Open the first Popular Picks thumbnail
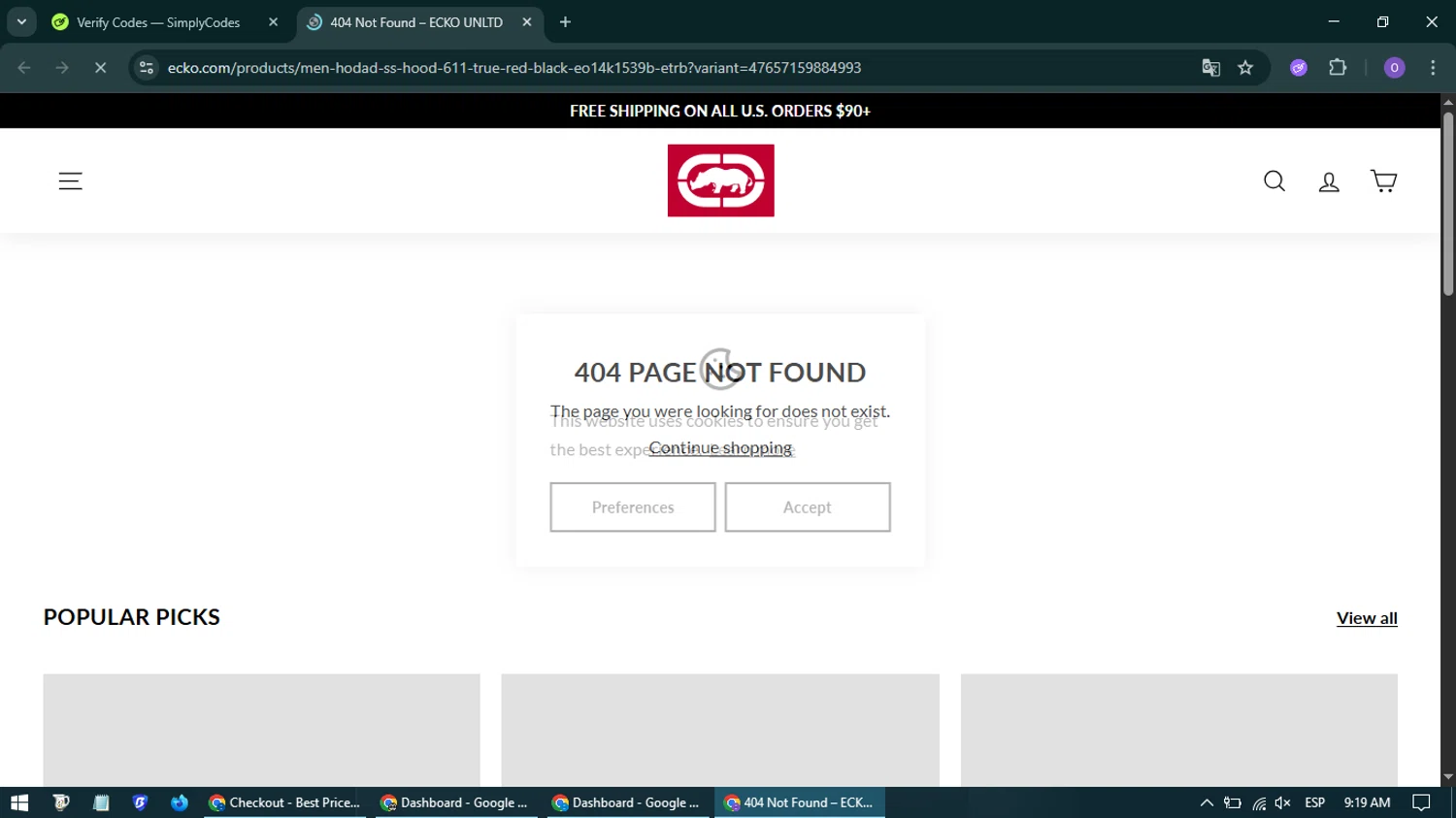This screenshot has width=1456, height=818. (x=261, y=730)
